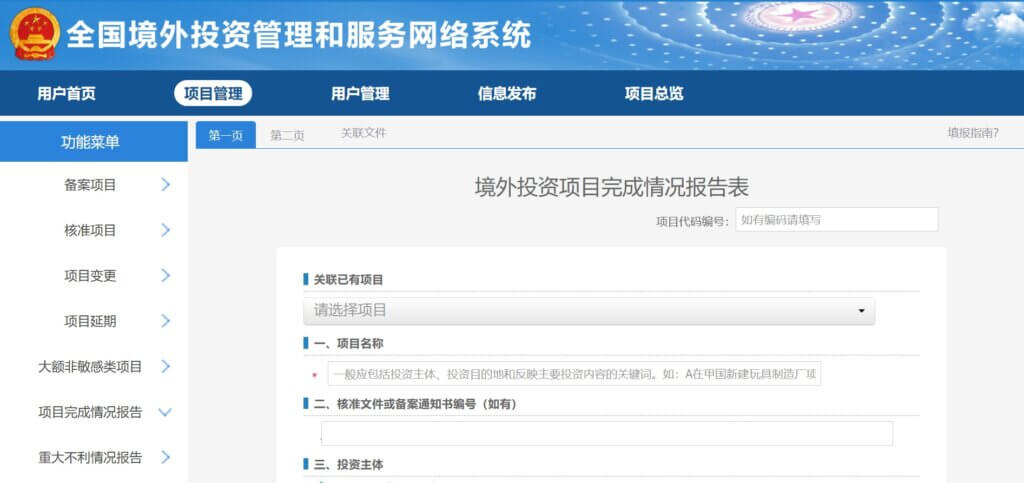The height and width of the screenshot is (483, 1024).
Task: Expand the 核准项目 chevron arrow
Action: [x=165, y=230]
